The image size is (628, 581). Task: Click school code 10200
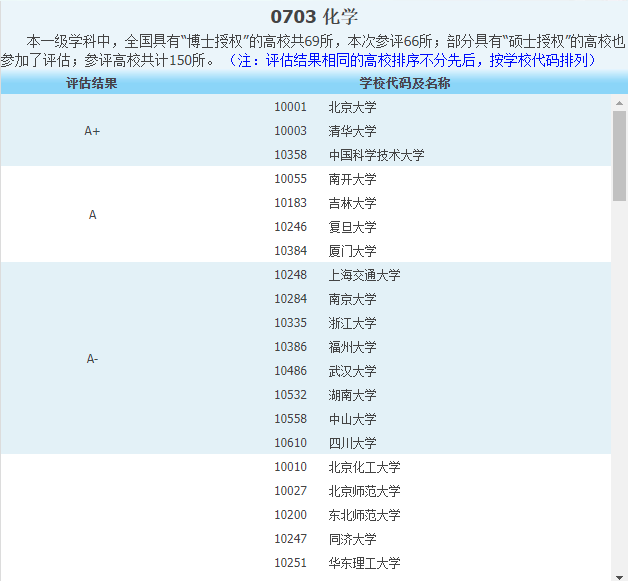tap(290, 515)
